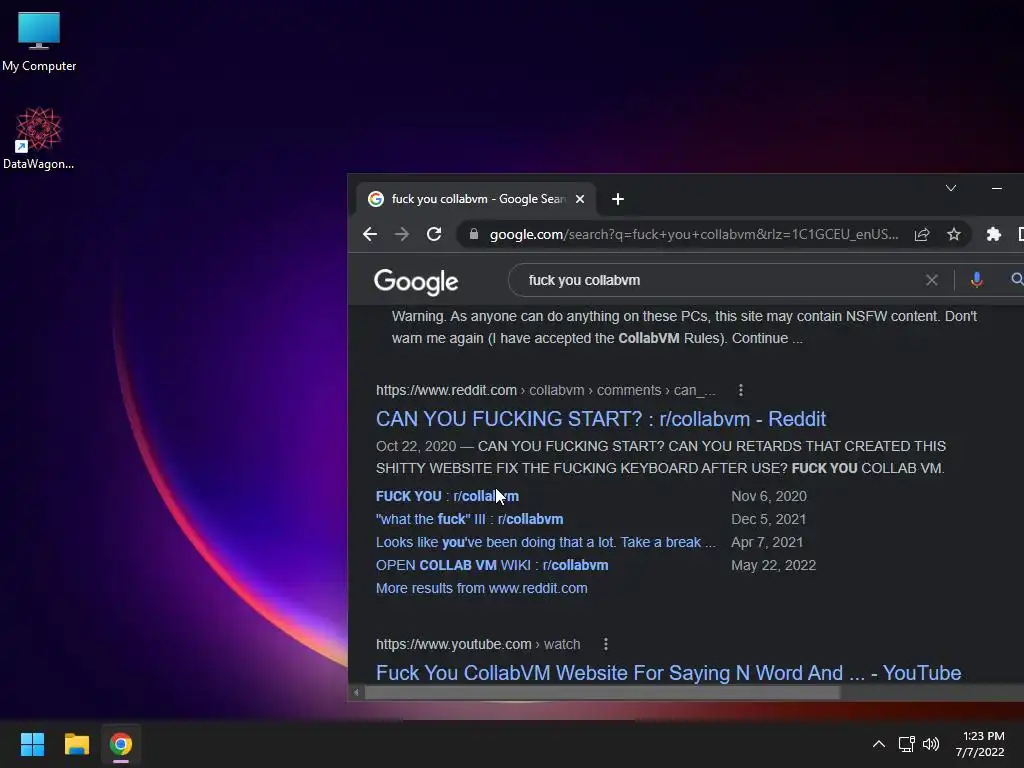Click the https://www.reddit.com breadcrumb text

coord(446,390)
